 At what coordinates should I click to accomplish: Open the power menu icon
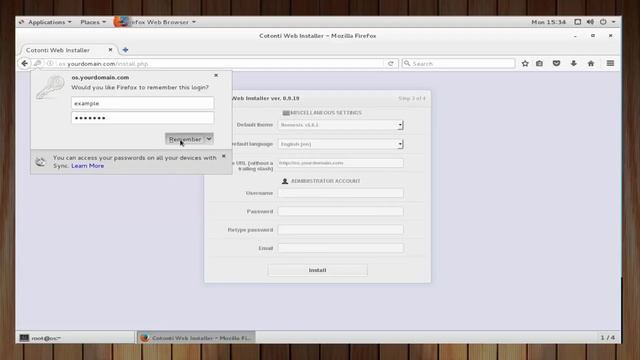coord(603,22)
